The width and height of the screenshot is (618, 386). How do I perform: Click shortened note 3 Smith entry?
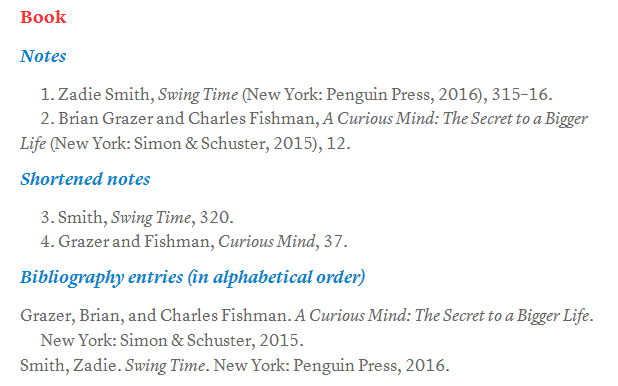click(137, 218)
